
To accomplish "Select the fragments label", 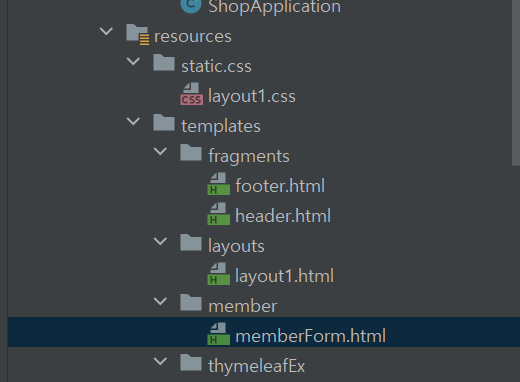I will [x=249, y=156].
